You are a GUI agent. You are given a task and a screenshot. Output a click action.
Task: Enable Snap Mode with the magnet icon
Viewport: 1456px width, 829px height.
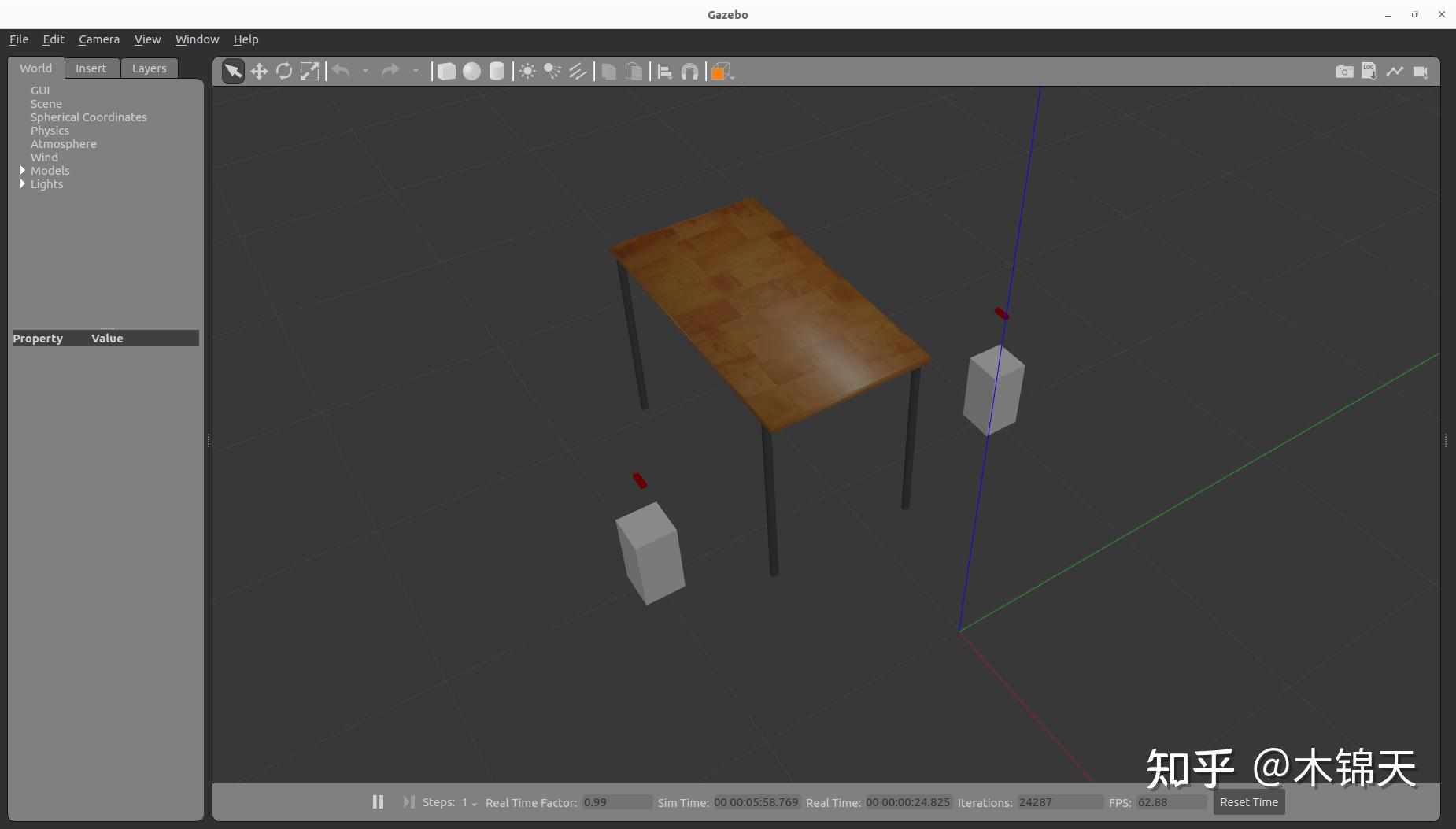[x=690, y=71]
